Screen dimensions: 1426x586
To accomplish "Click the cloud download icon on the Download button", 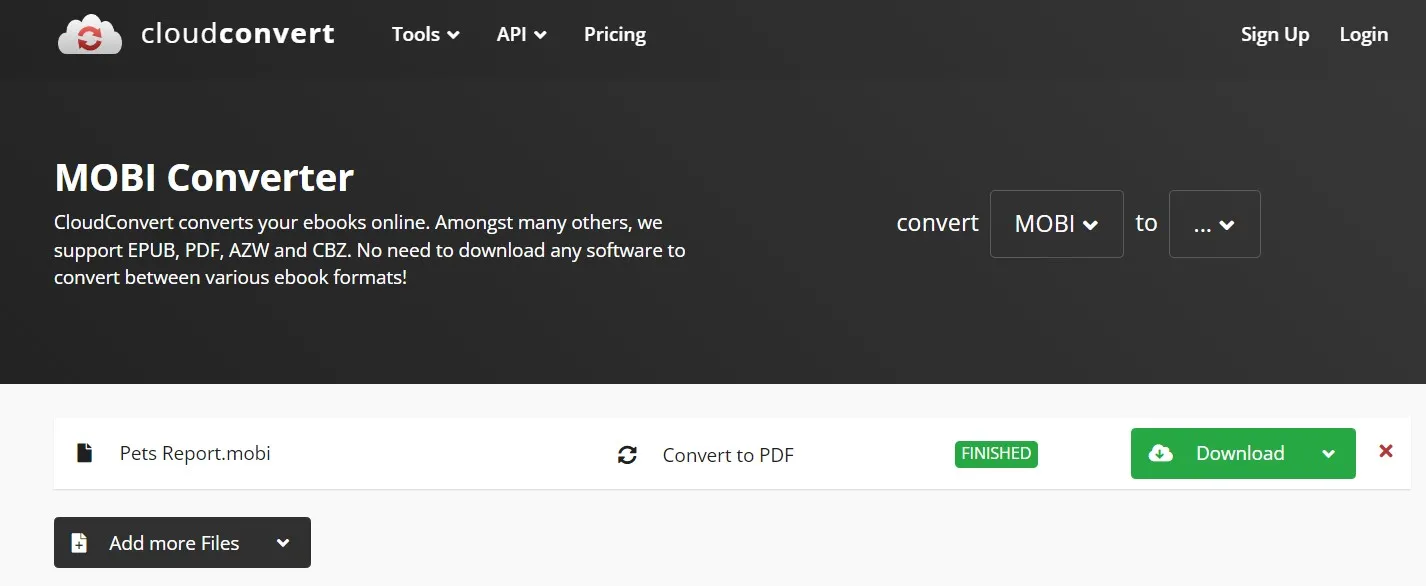I will 1160,453.
